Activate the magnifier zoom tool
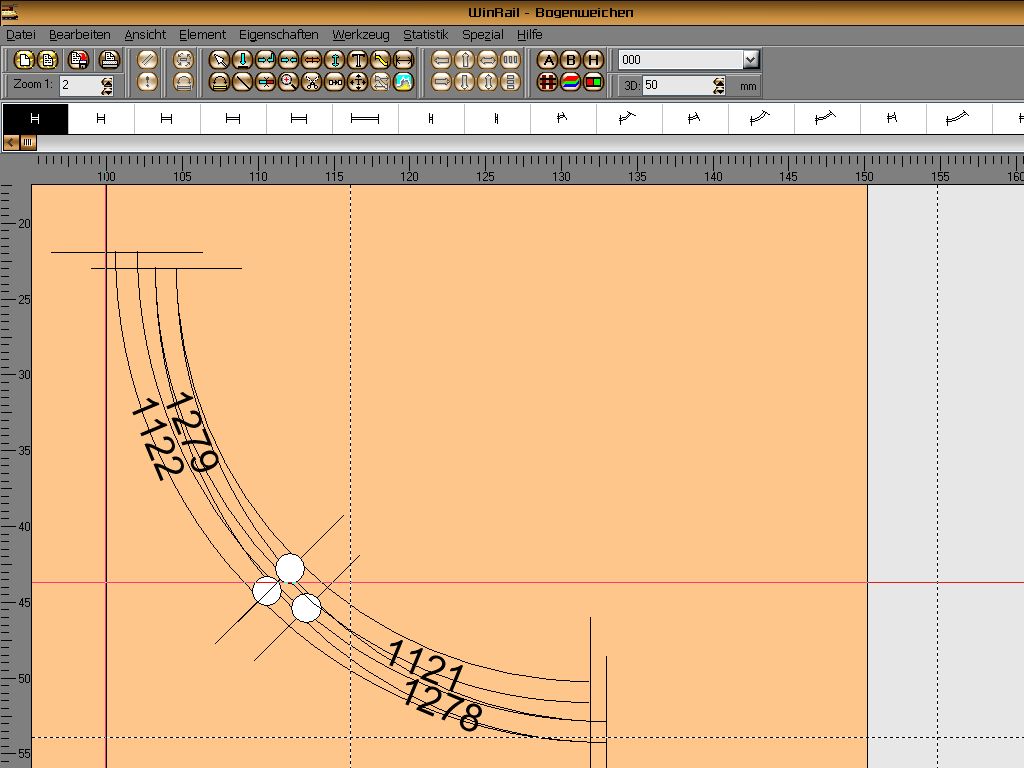The height and width of the screenshot is (768, 1024). [288, 83]
